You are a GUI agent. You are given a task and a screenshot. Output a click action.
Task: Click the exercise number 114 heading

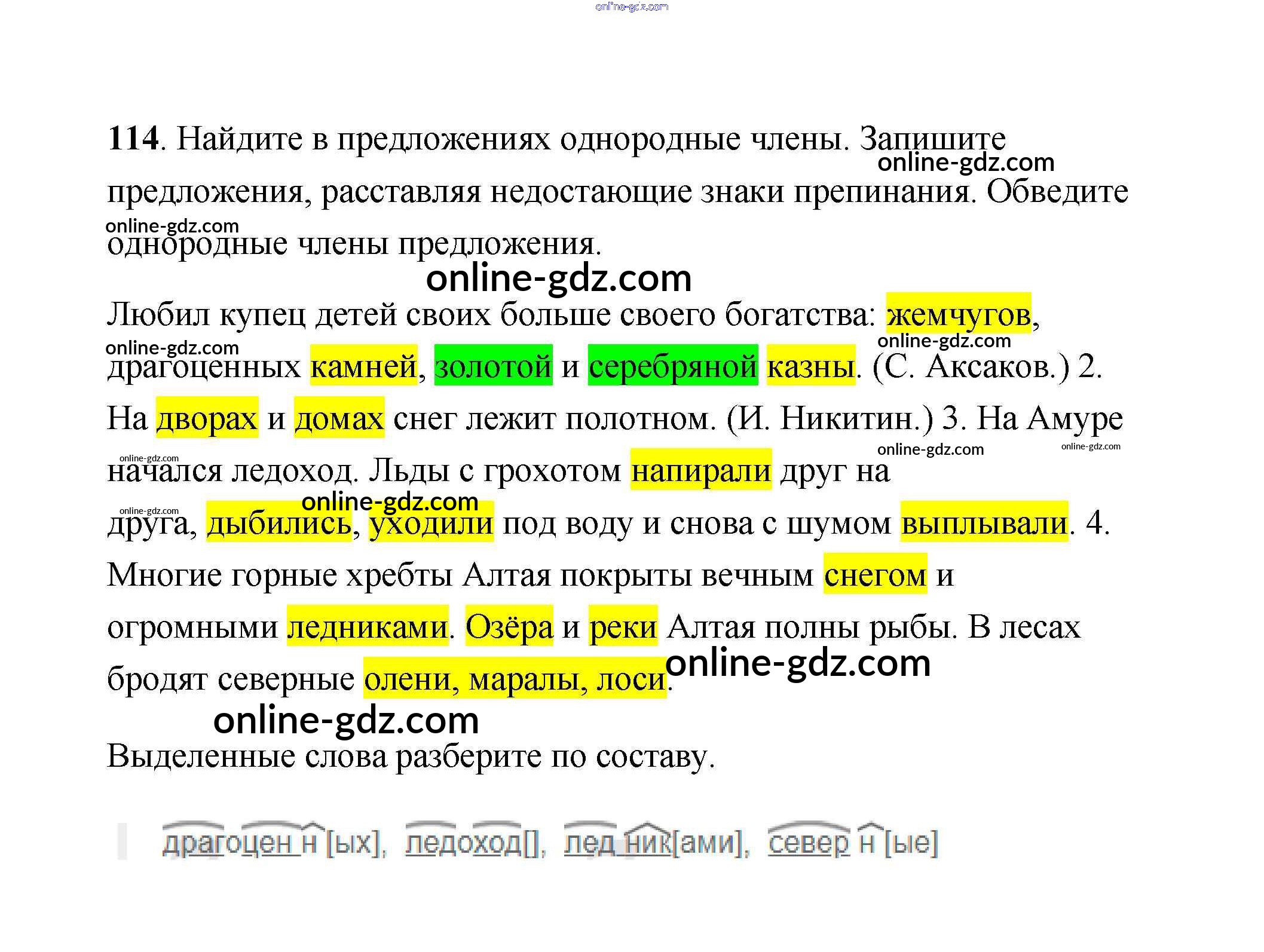[133, 139]
